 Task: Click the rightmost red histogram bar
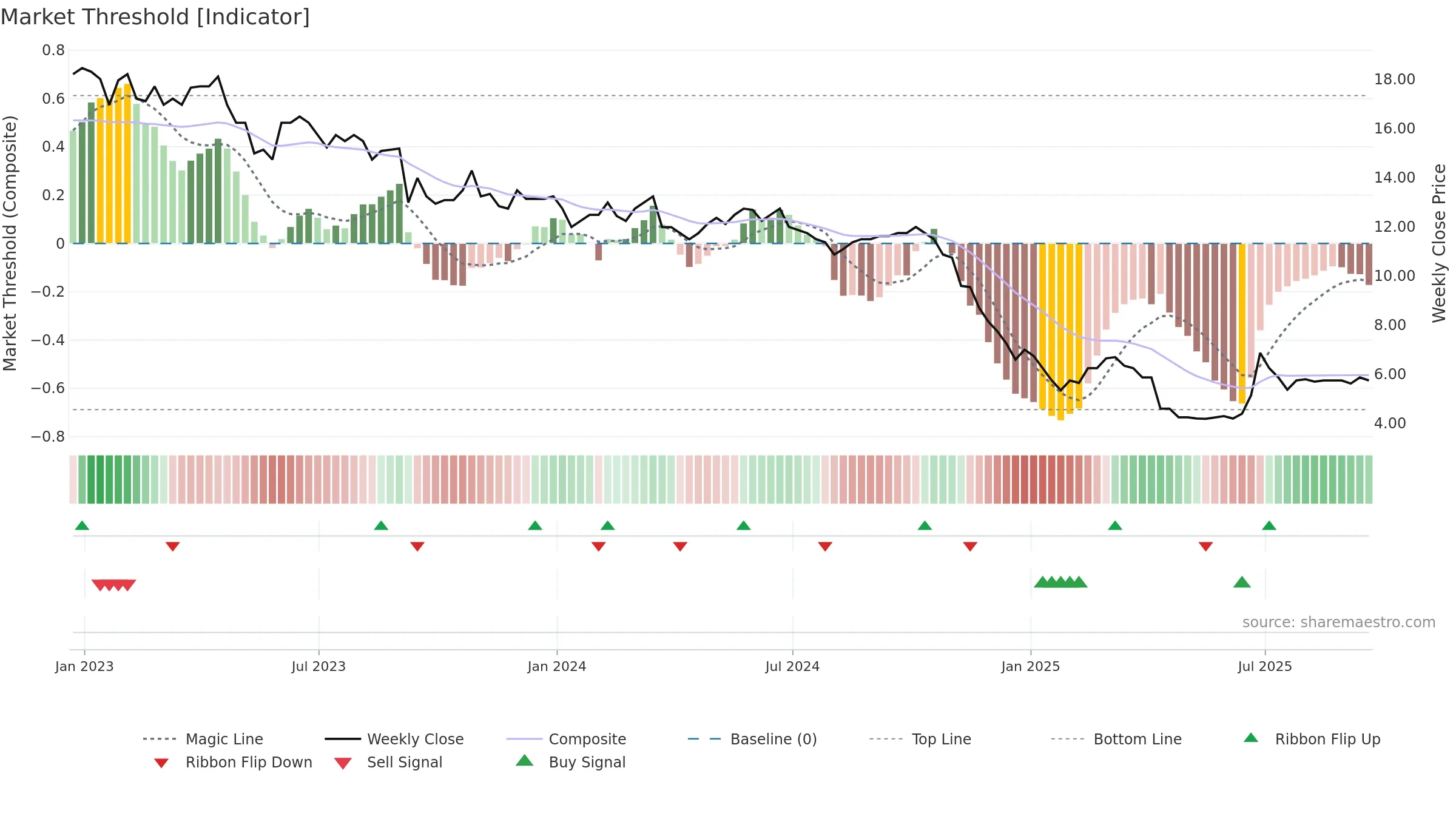click(1369, 264)
